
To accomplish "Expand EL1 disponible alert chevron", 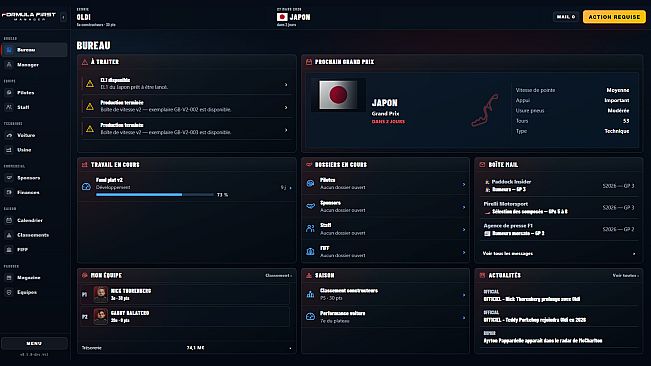I will pos(286,84).
